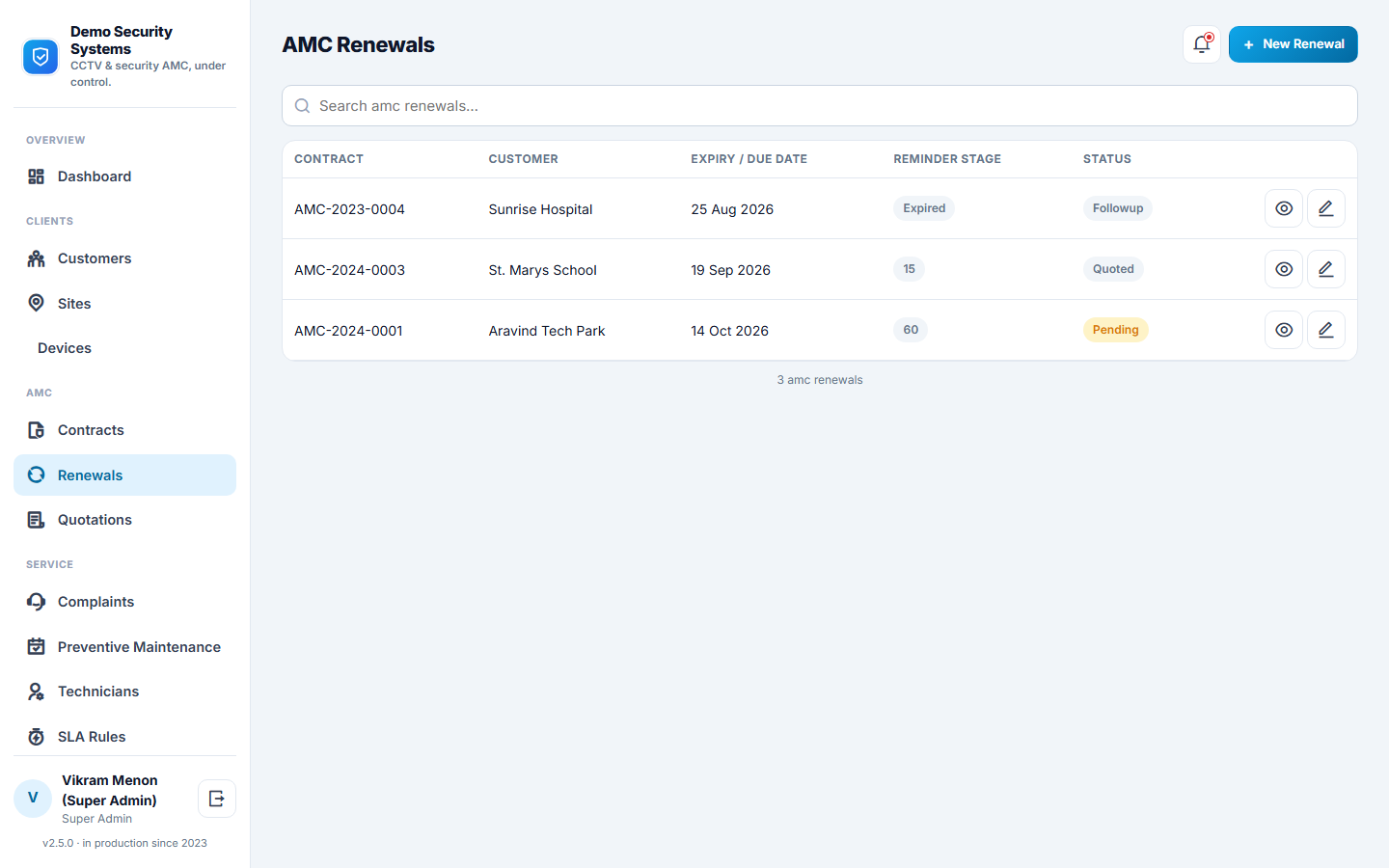Click the Complaints headset icon
Screen dimensions: 1389x868
[x=37, y=602]
